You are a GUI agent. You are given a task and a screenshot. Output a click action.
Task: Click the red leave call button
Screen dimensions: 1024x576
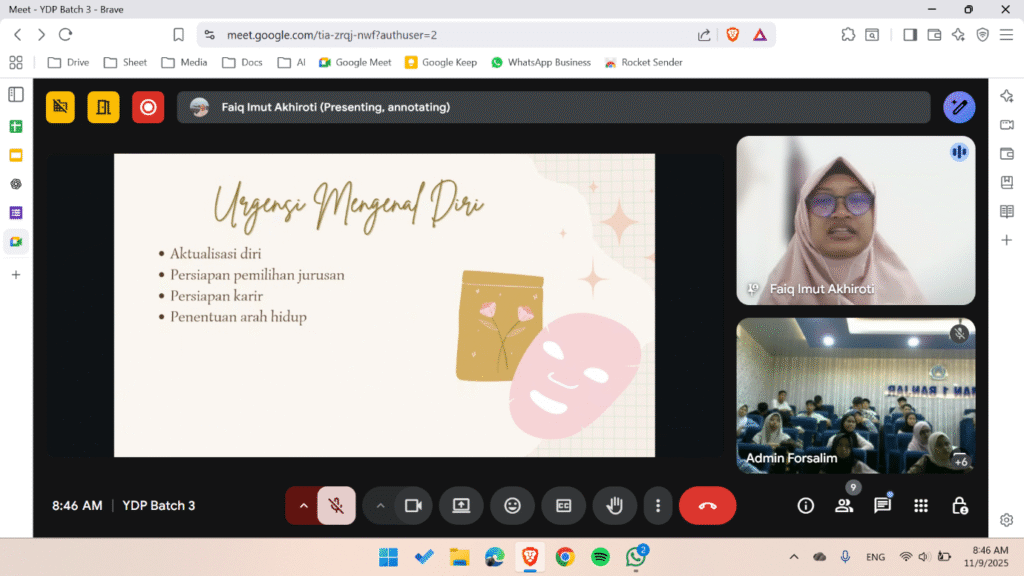pos(707,506)
